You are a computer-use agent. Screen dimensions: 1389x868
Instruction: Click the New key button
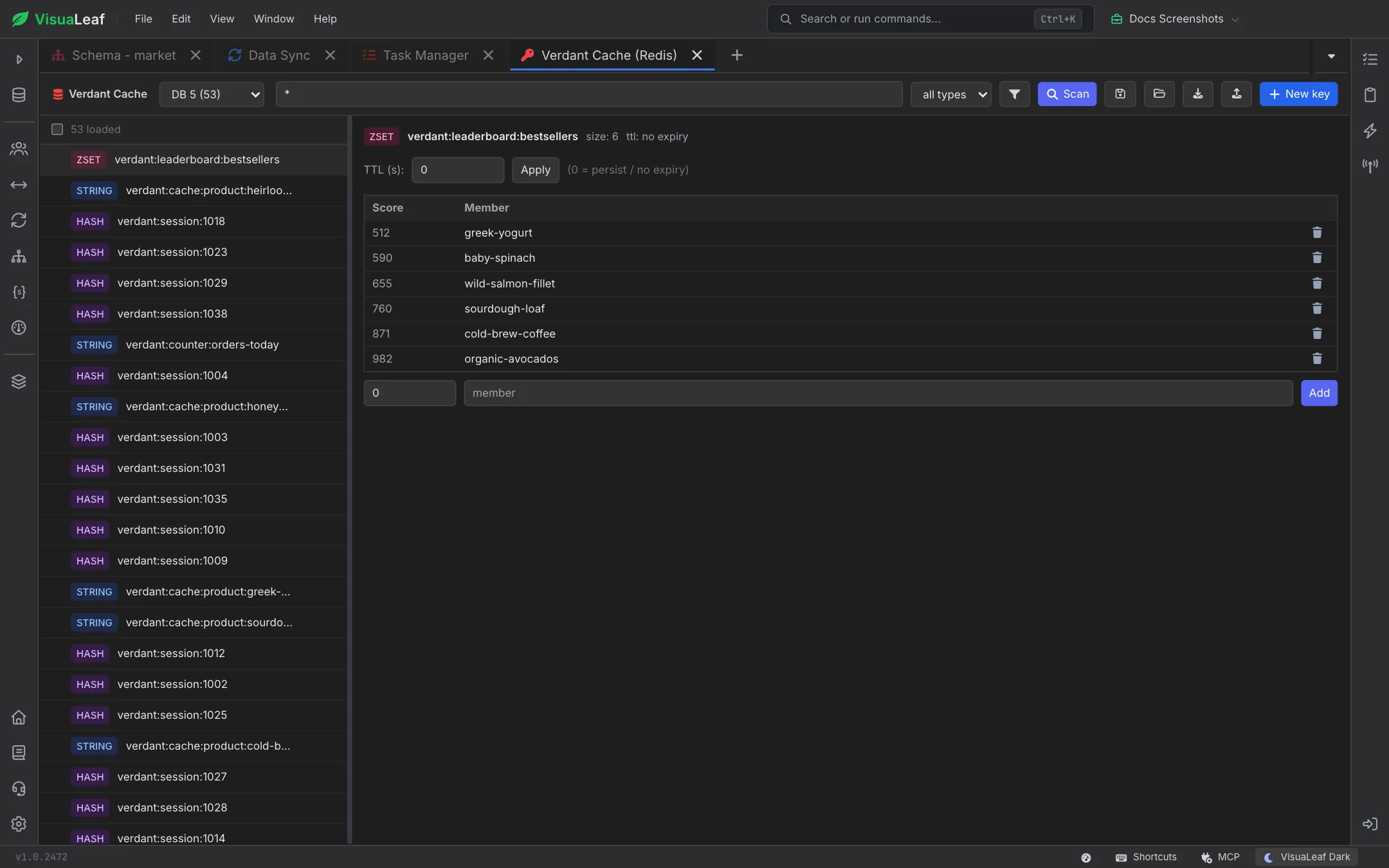tap(1298, 94)
